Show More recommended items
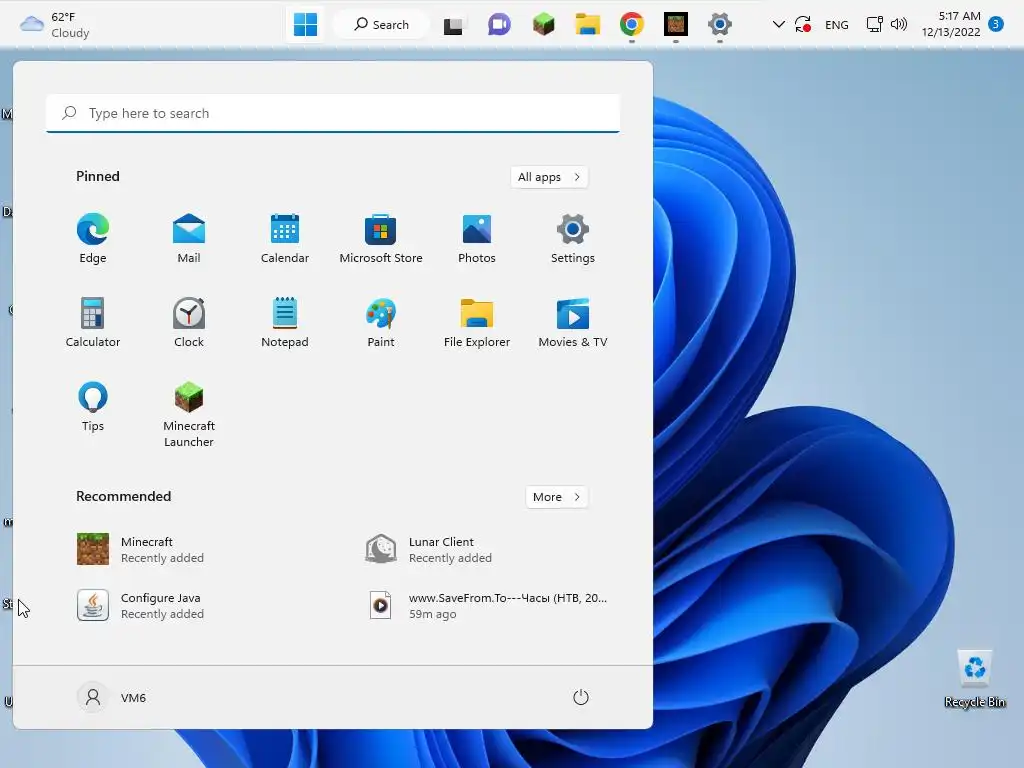Screen dimensions: 1024x768 (x=556, y=497)
